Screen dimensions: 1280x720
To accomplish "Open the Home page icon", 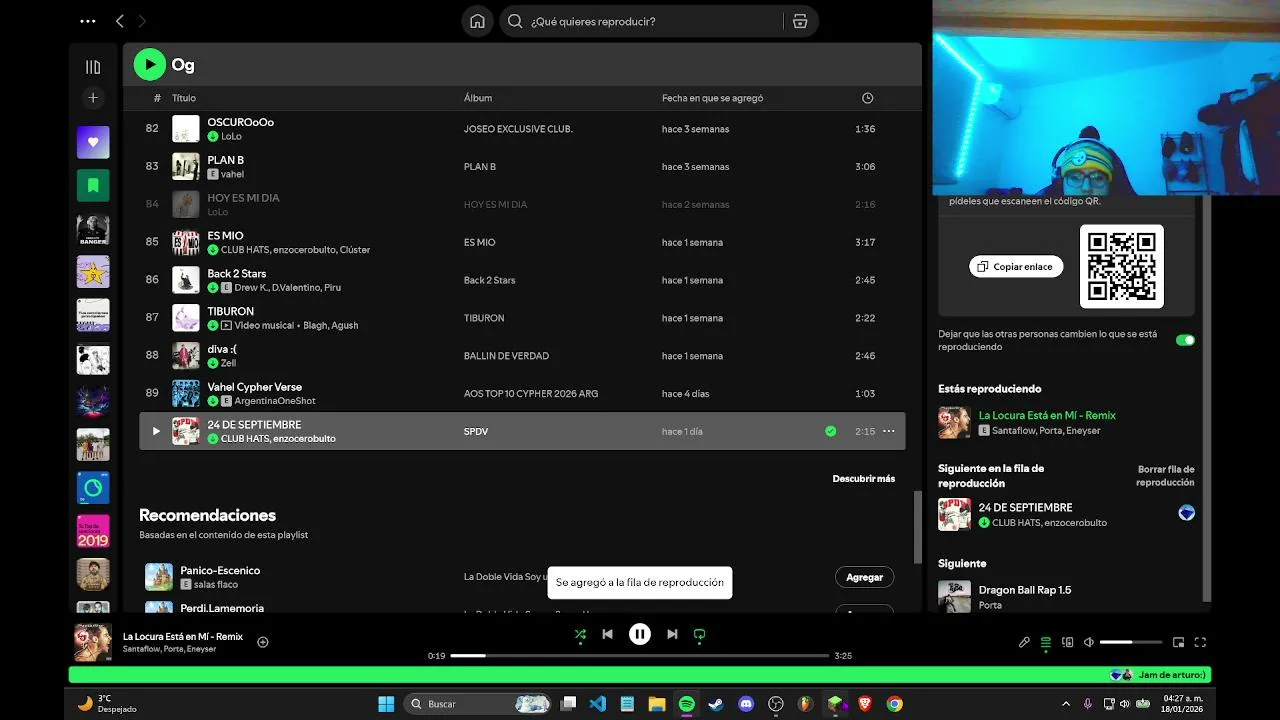I will [477, 21].
